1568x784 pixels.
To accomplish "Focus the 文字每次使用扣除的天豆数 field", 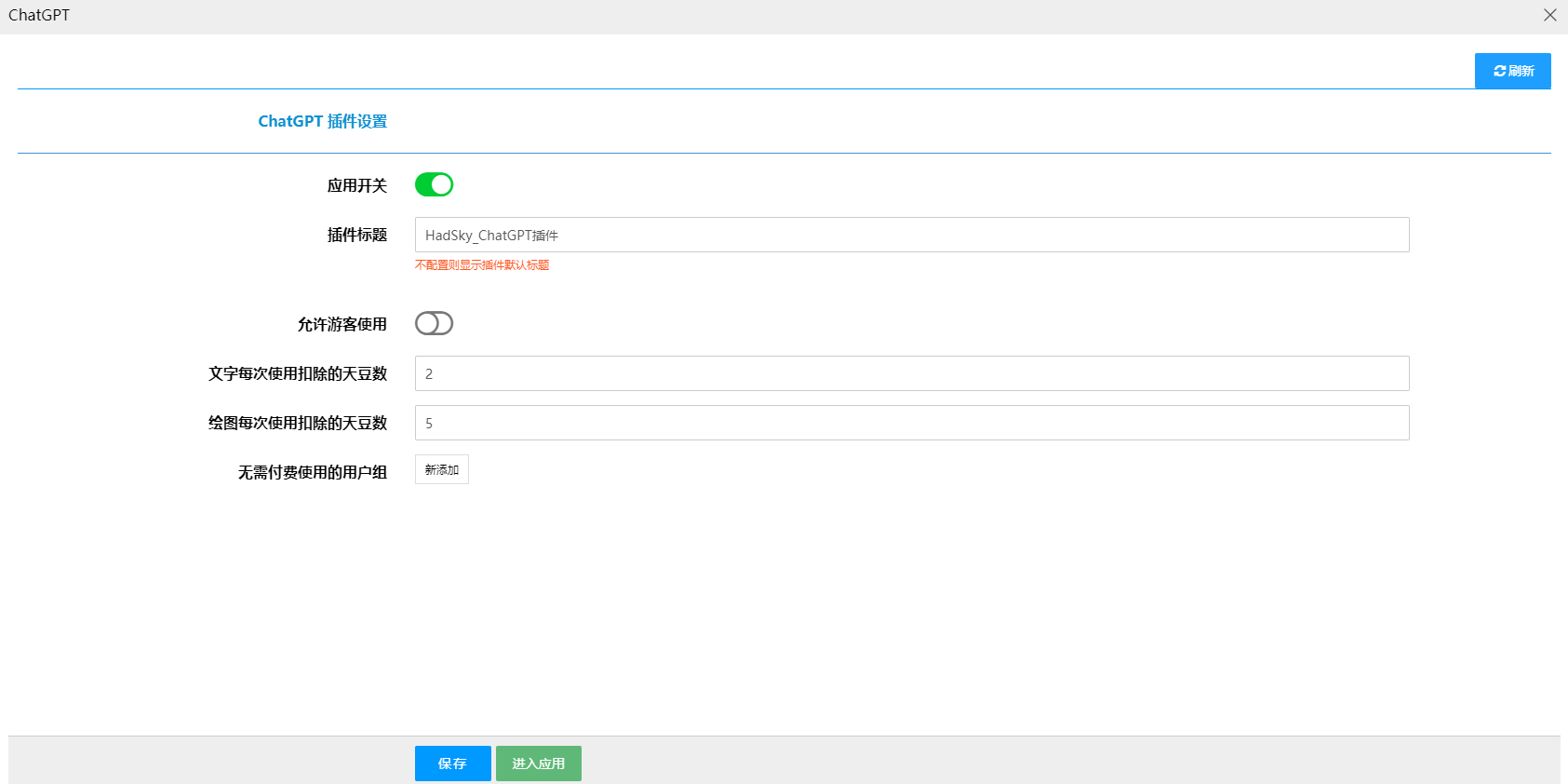I will coord(912,373).
